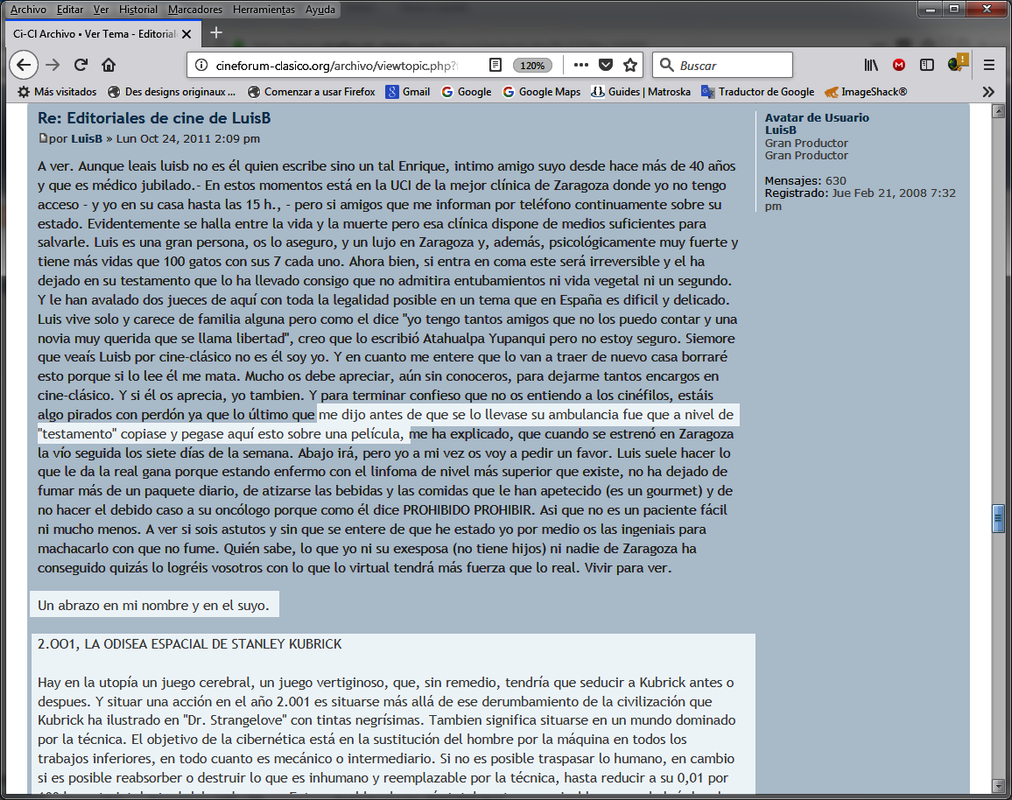
Task: Open the ImageShack bookmark
Action: [866, 92]
